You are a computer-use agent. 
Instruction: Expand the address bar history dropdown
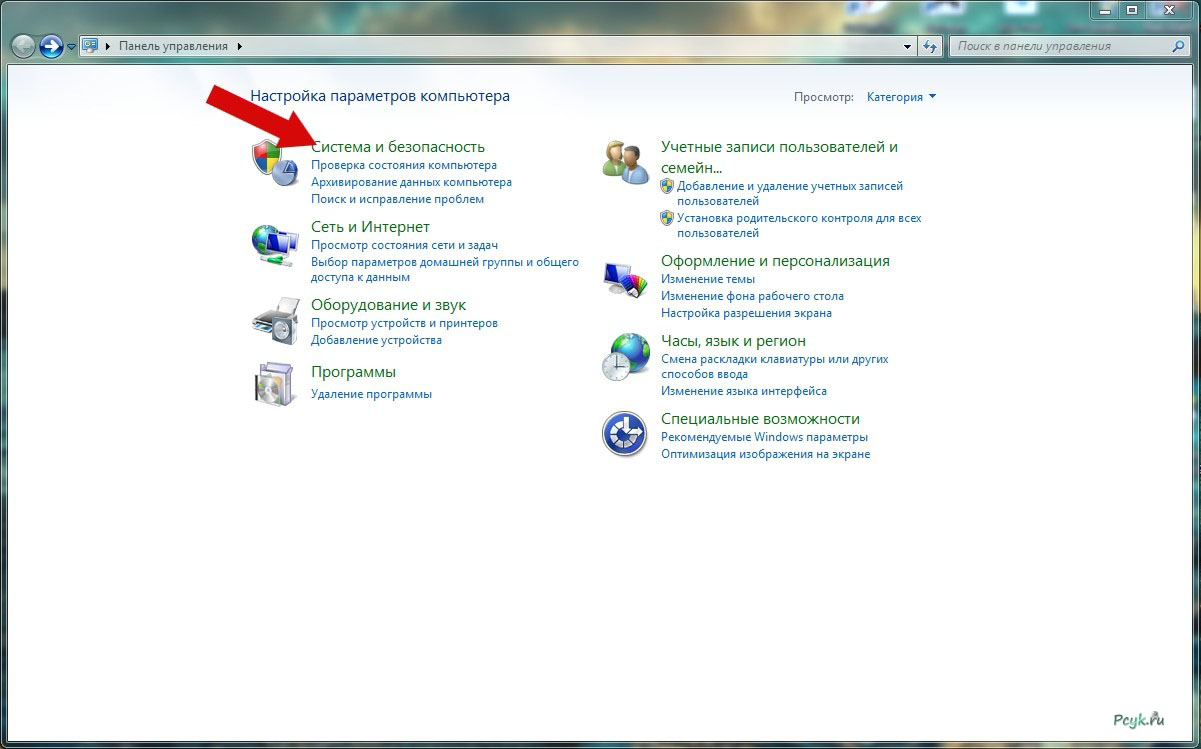click(x=908, y=46)
